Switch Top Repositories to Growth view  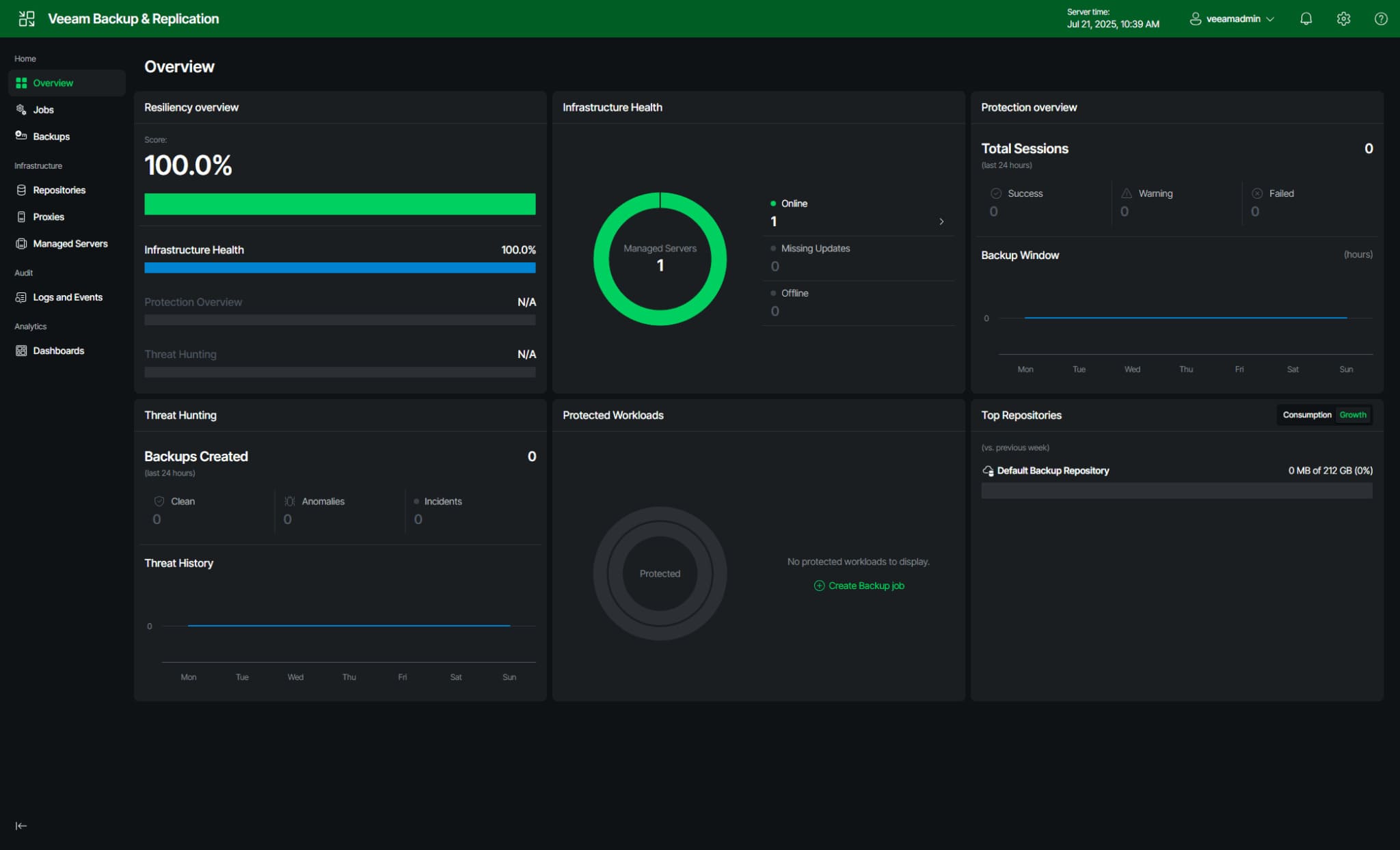pos(1352,415)
